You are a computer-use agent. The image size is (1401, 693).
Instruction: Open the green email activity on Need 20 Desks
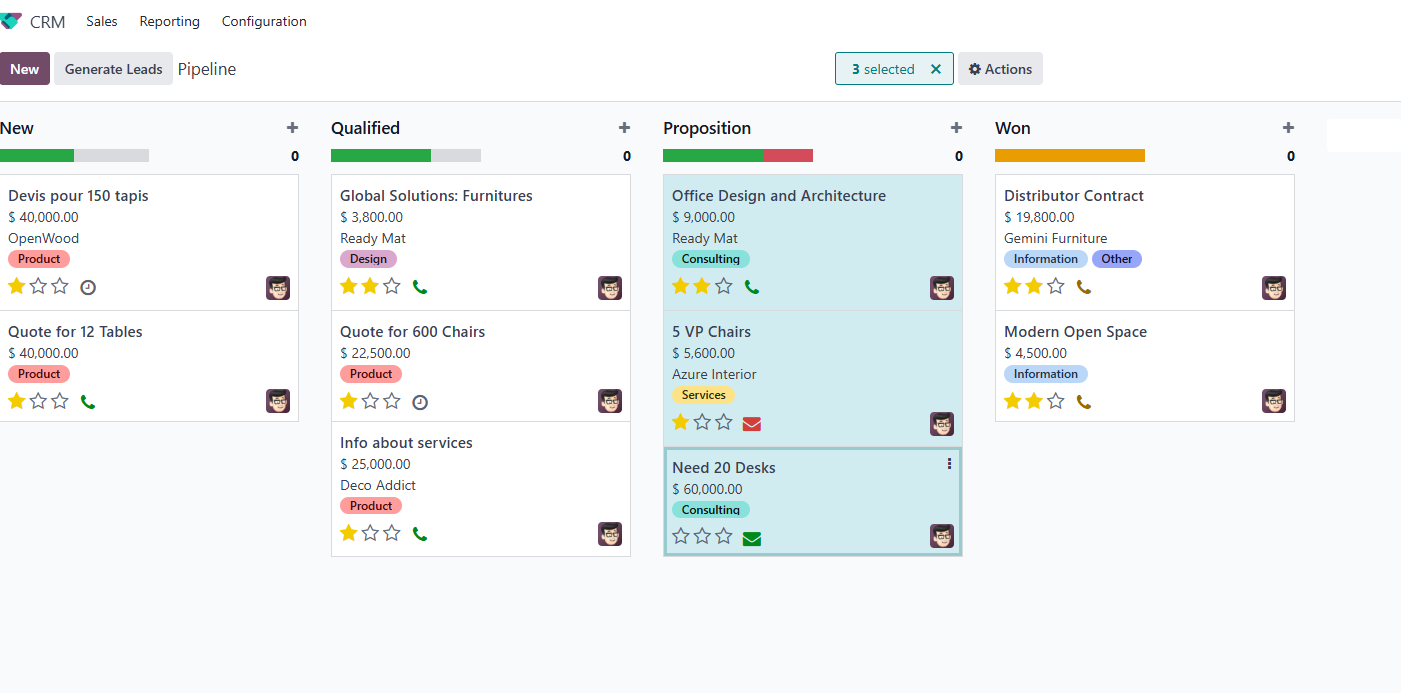pos(752,538)
